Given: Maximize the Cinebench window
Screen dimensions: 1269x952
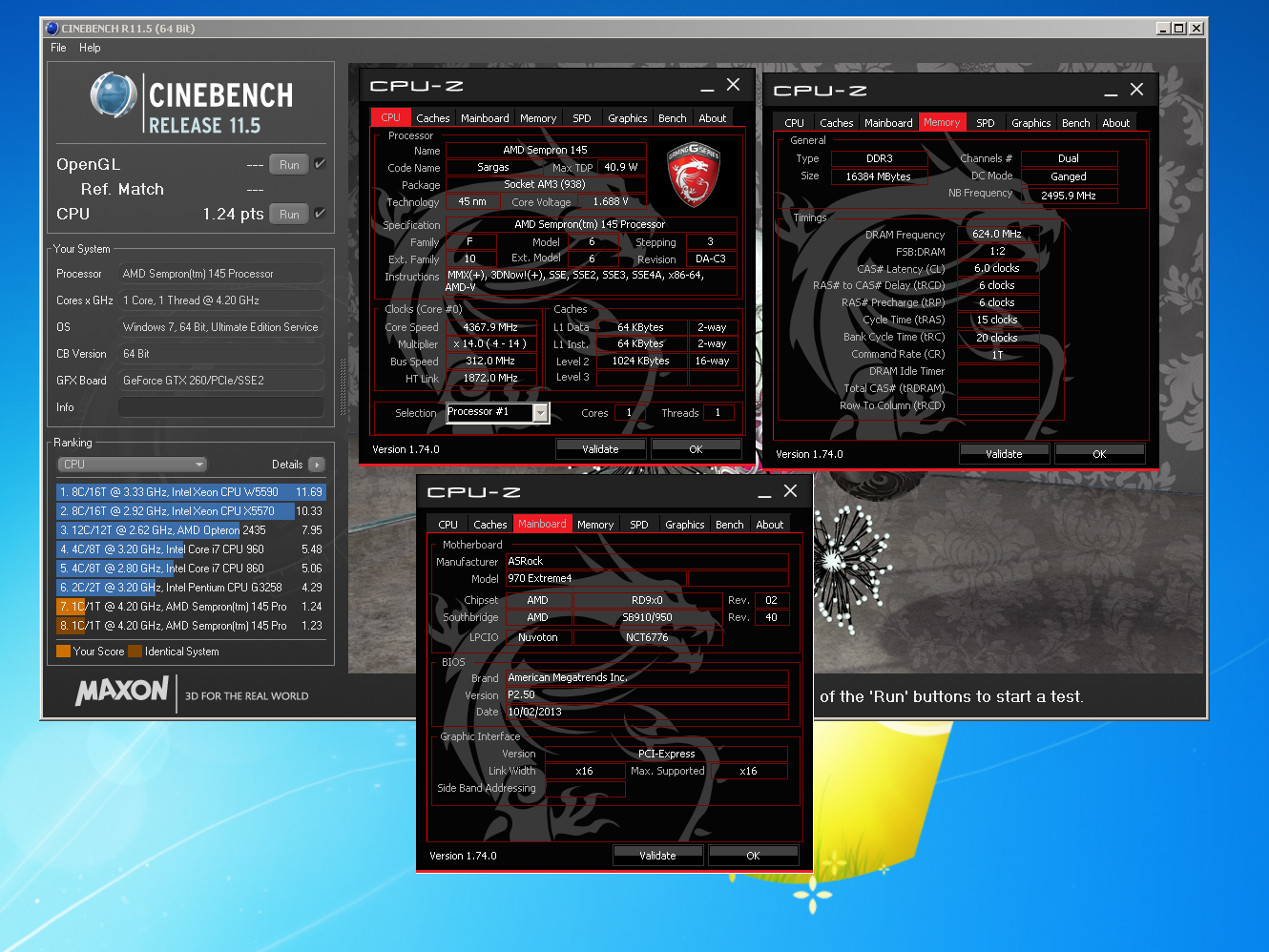Looking at the screenshot, I should point(1179,29).
